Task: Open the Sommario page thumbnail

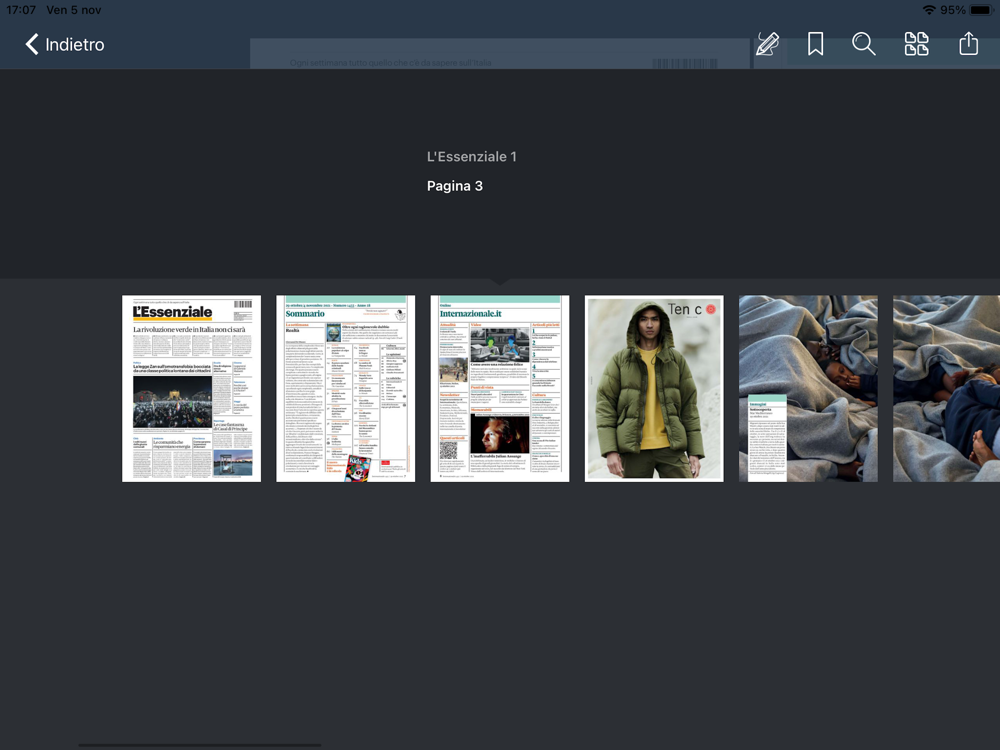Action: click(x=346, y=388)
